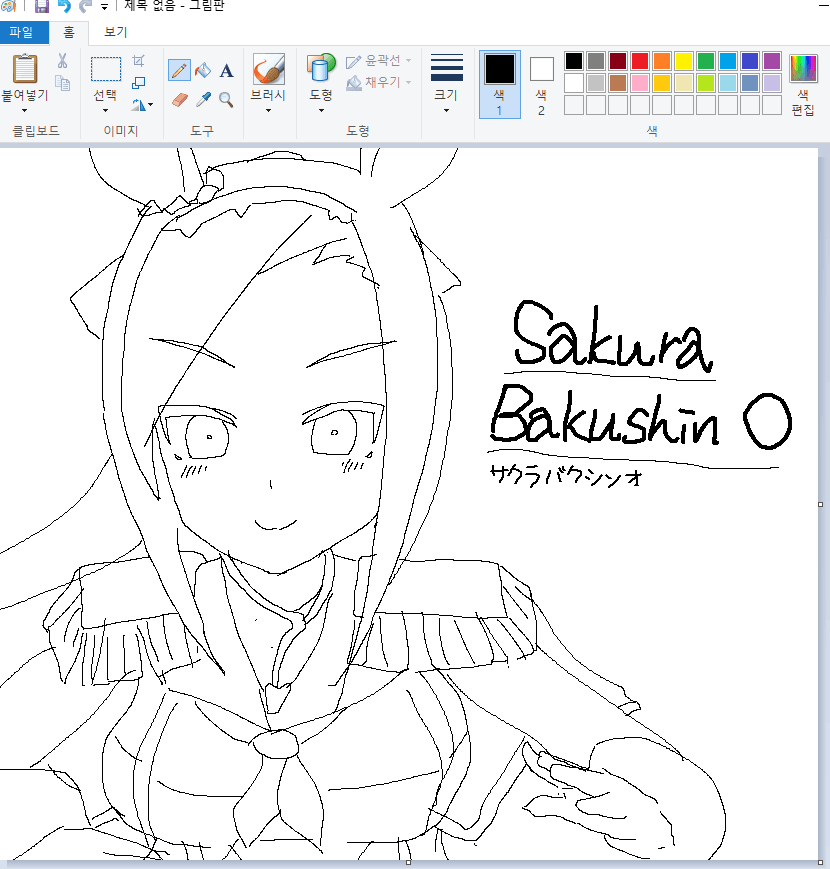Screen dimensions: 830x869
Task: Click the Save icon in quick access toolbar
Action: click(42, 6)
